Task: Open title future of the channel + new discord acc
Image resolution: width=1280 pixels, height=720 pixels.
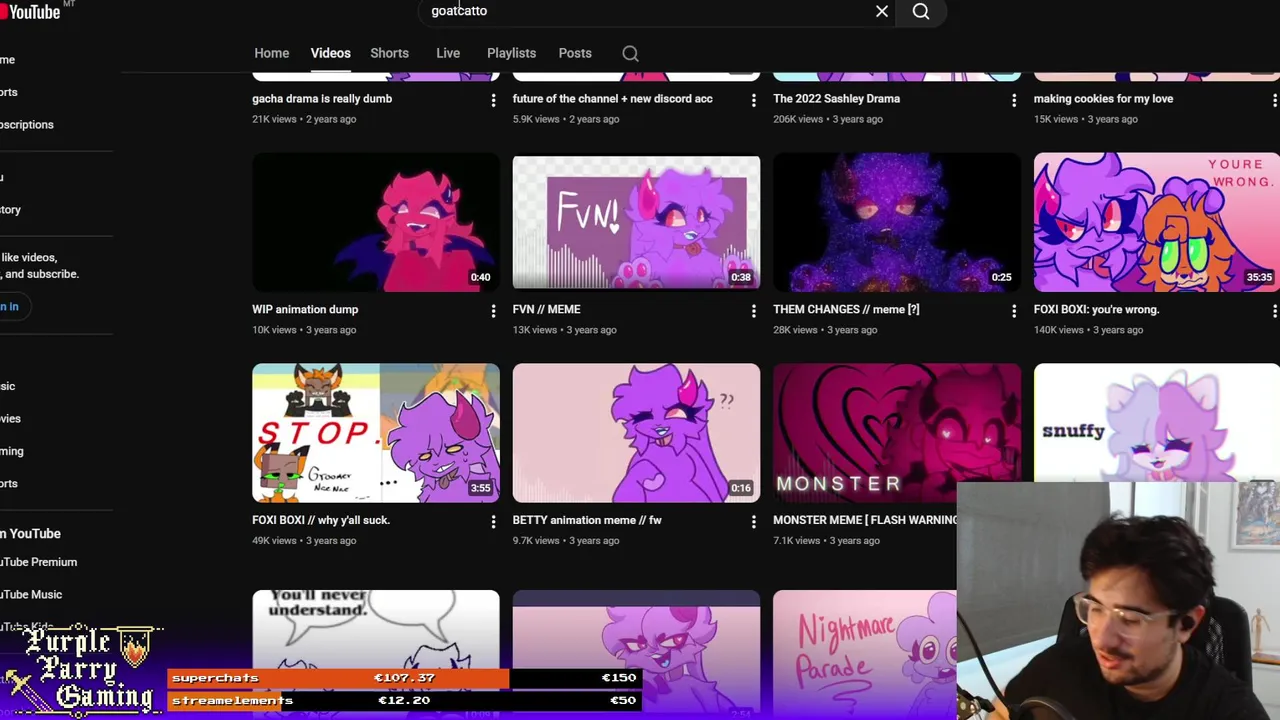Action: click(612, 99)
